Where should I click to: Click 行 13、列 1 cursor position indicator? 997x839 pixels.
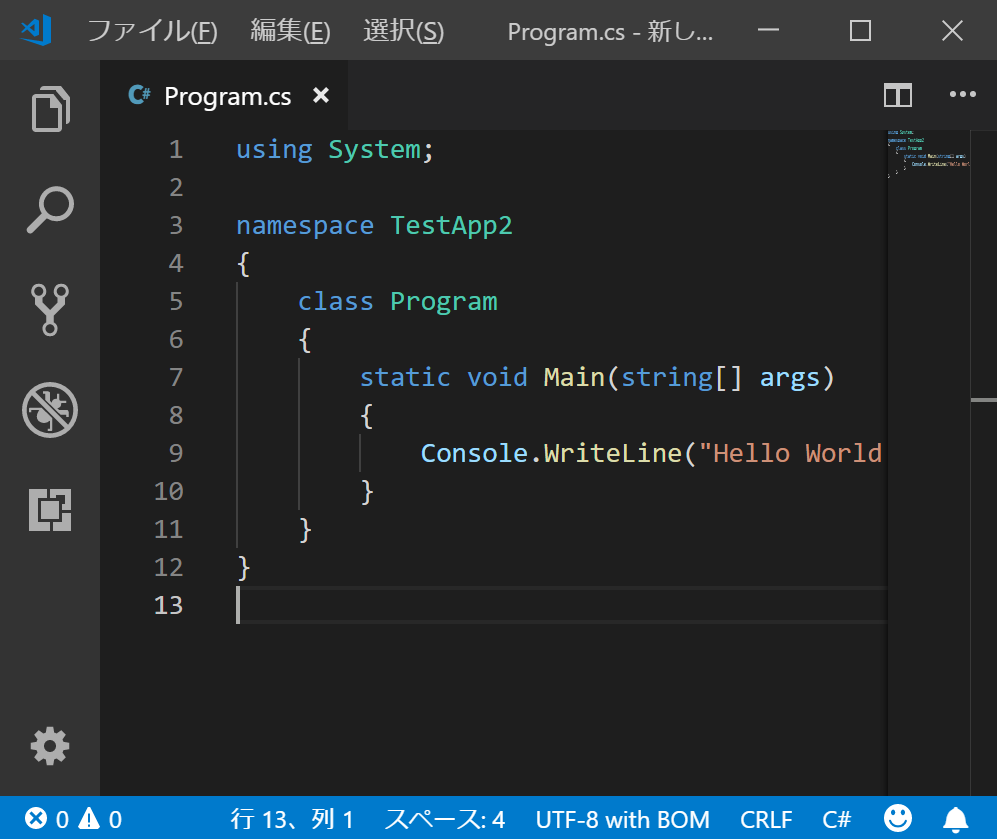point(292,820)
